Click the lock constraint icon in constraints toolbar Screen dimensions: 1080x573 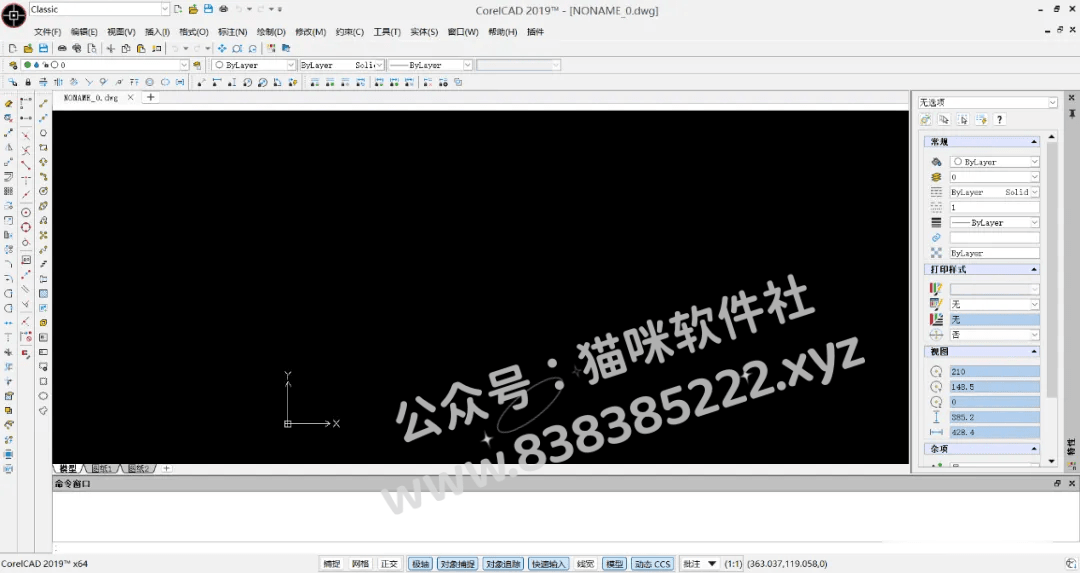[x=28, y=82]
